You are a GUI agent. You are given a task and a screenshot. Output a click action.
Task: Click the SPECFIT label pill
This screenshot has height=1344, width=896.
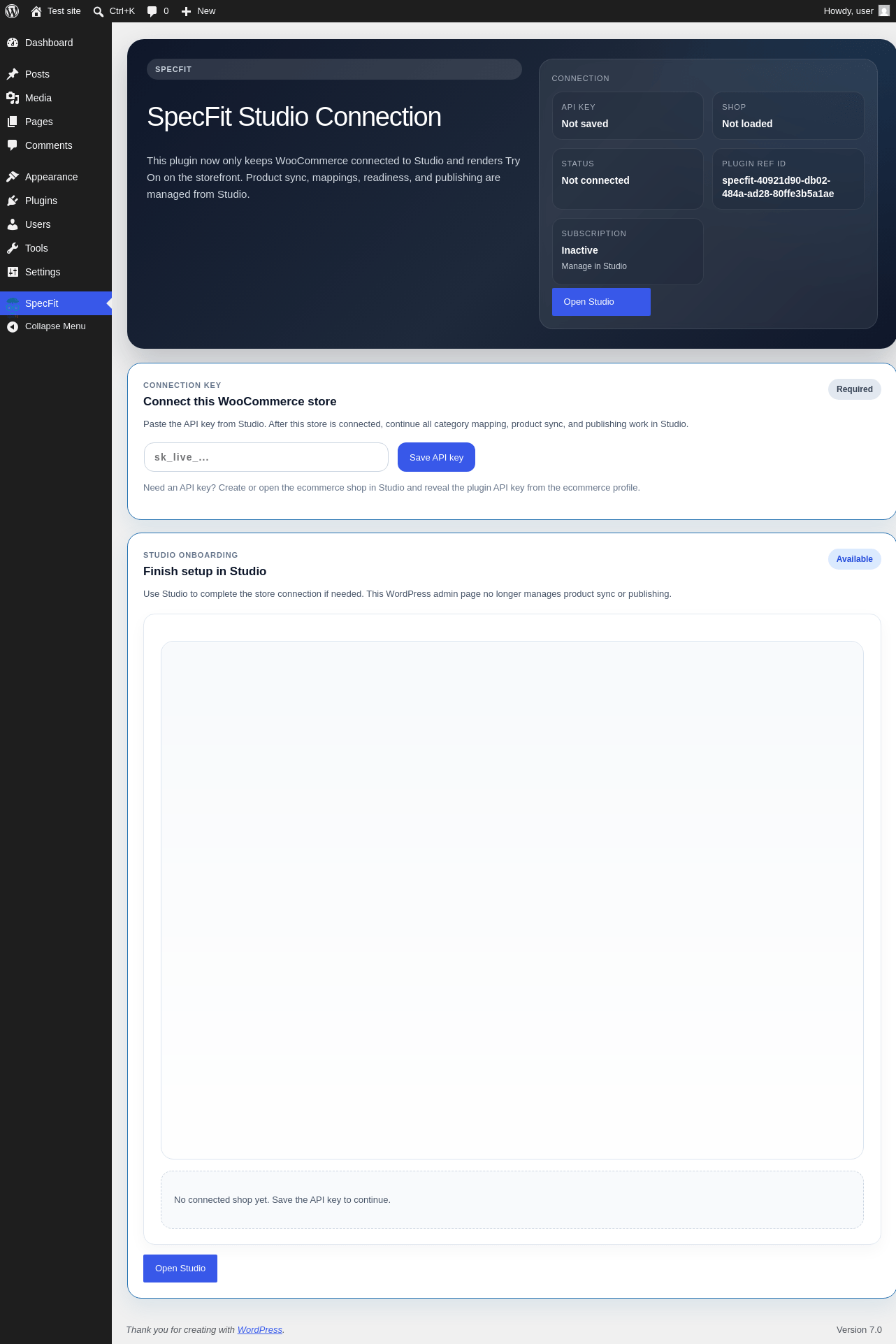coord(334,69)
